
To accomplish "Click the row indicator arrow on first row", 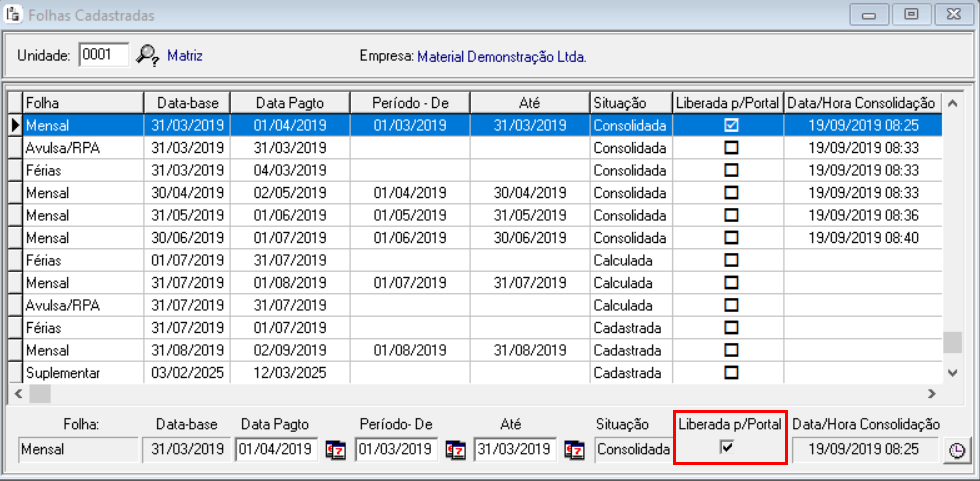I will click(15, 125).
